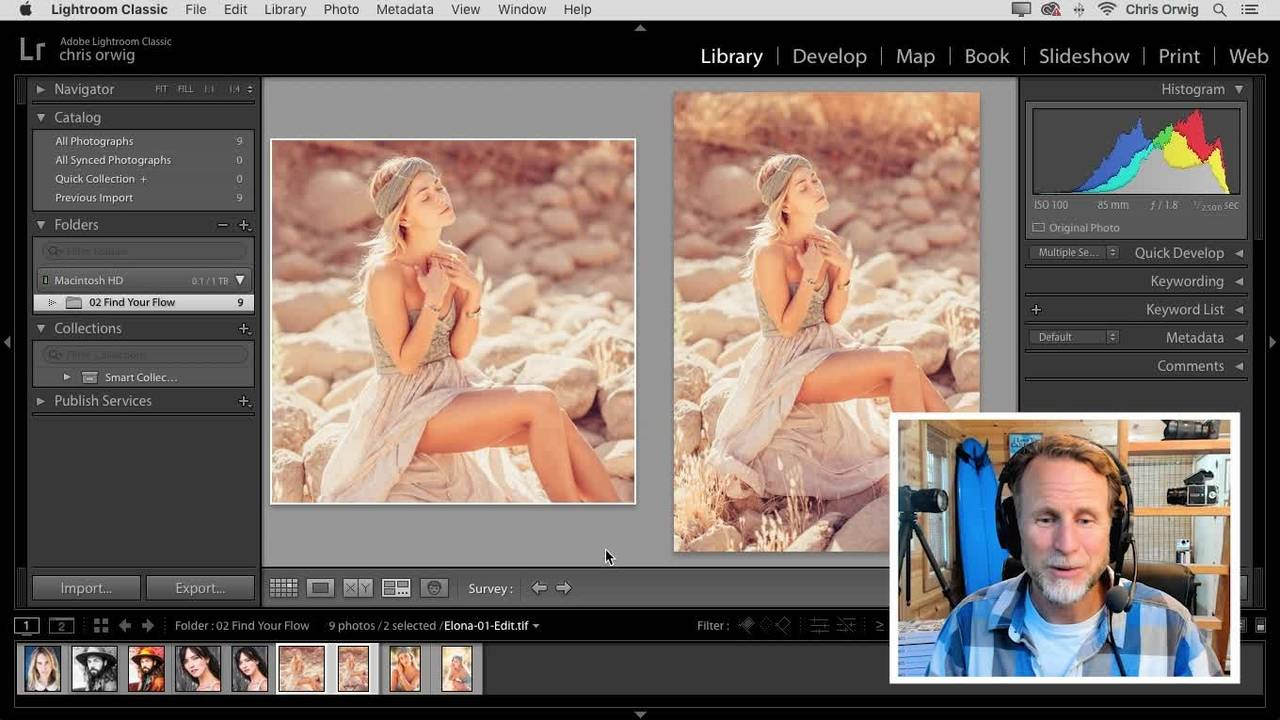Switch to Grid view in toolbar
Image resolution: width=1280 pixels, height=720 pixels.
tap(284, 588)
